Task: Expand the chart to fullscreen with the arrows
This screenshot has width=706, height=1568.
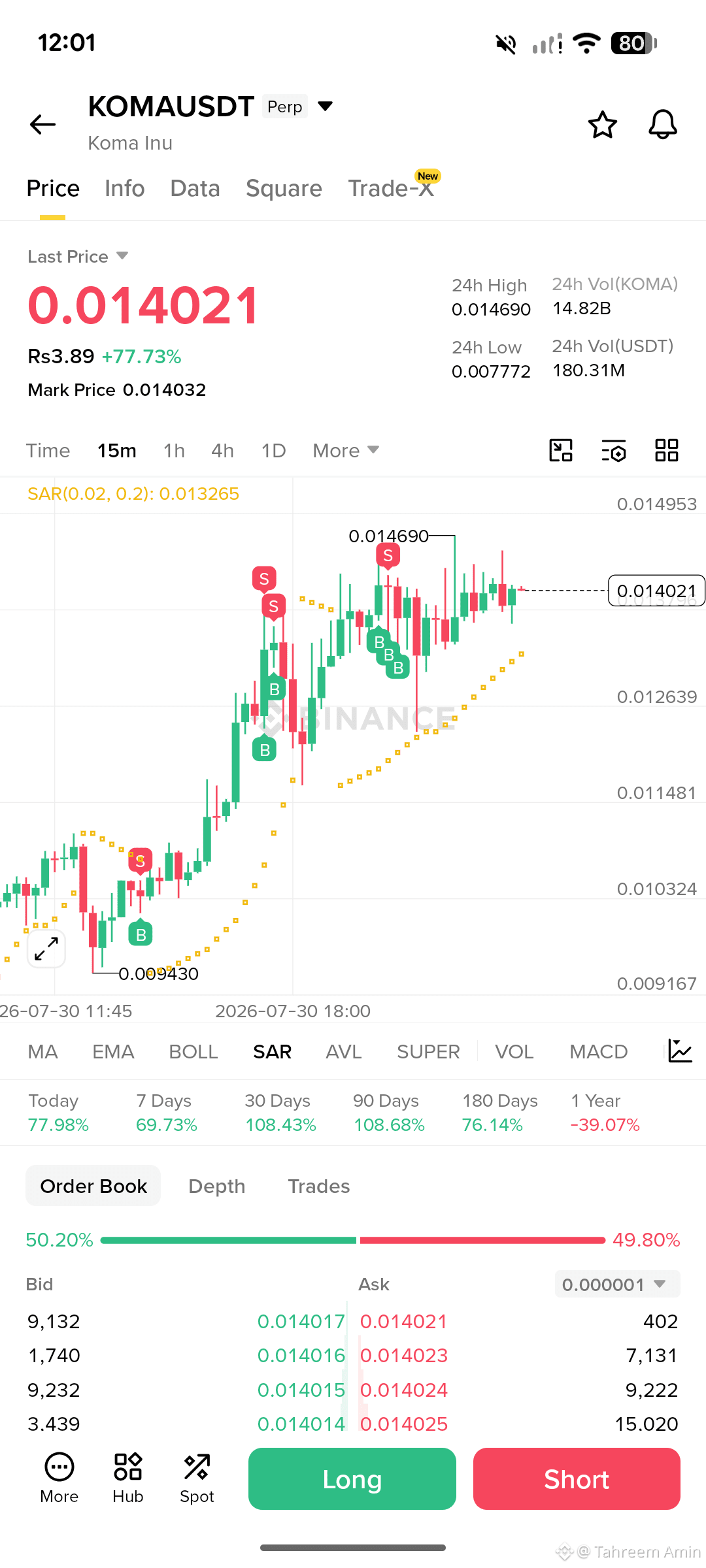Action: tap(46, 949)
